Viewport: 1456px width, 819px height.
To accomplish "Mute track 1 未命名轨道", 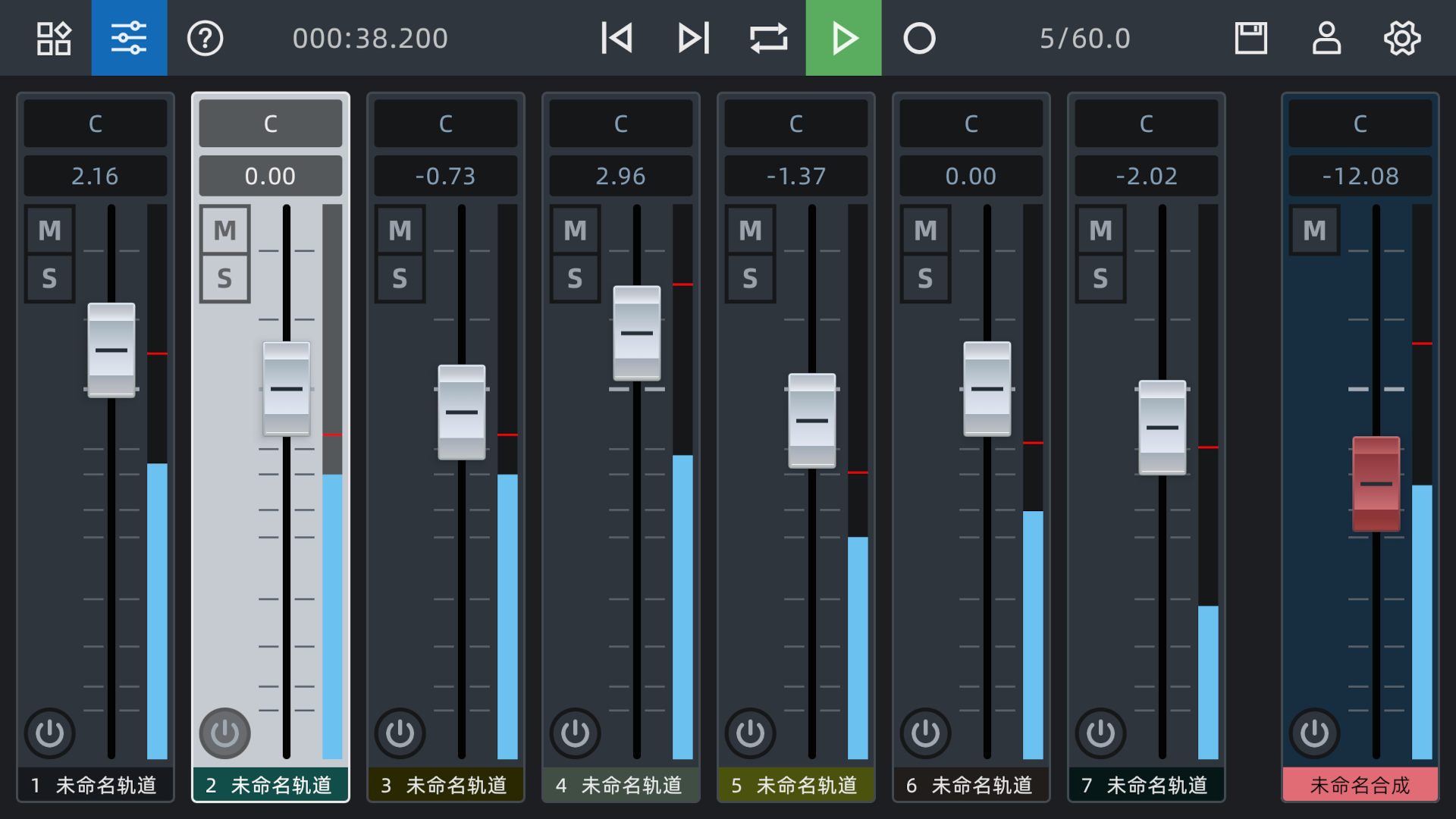I will (x=49, y=230).
